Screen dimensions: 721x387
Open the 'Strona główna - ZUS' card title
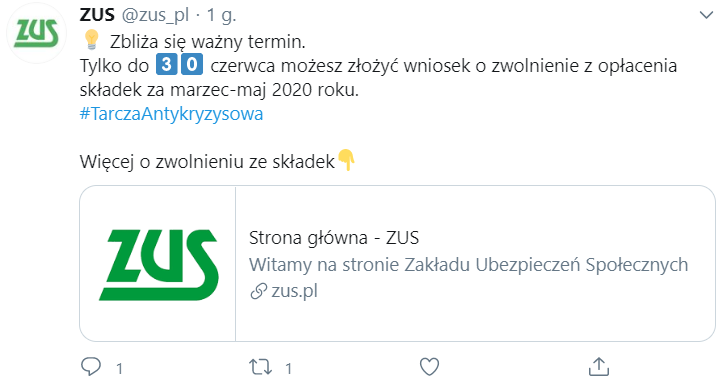(334, 238)
